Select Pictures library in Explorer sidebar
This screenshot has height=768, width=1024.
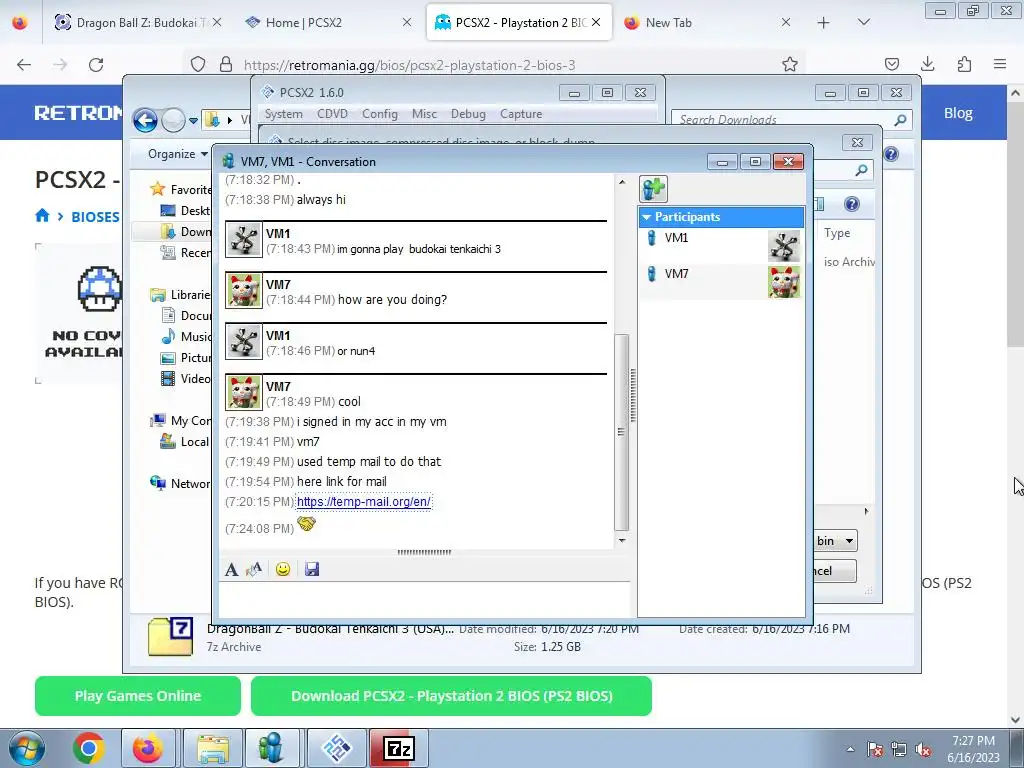tap(187, 358)
